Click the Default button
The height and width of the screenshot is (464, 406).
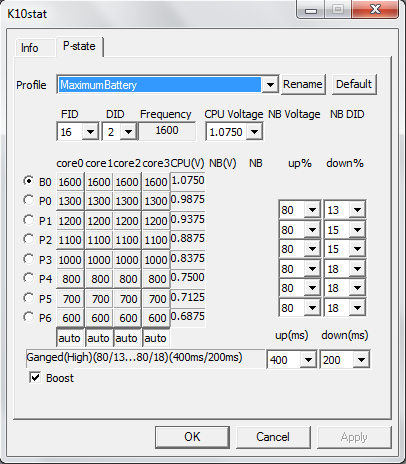click(x=354, y=84)
